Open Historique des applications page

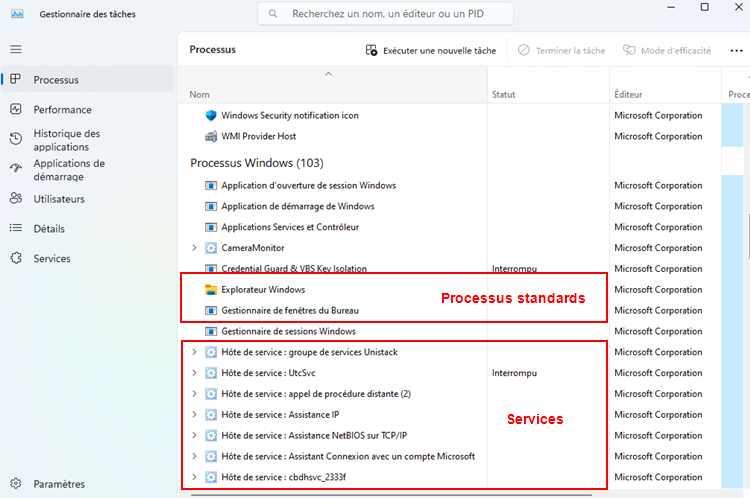(x=87, y=140)
